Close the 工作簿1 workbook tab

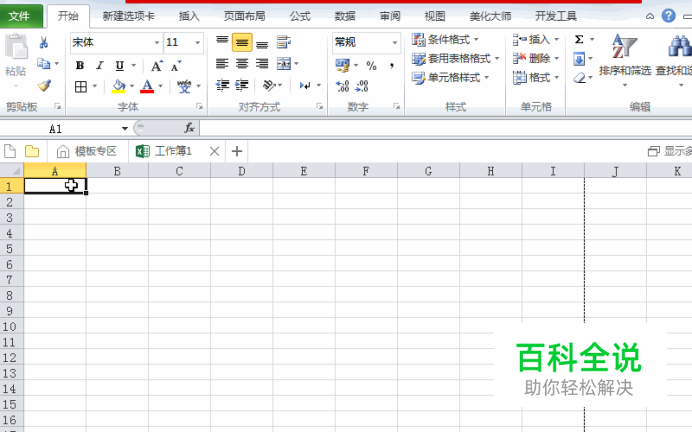click(x=214, y=151)
